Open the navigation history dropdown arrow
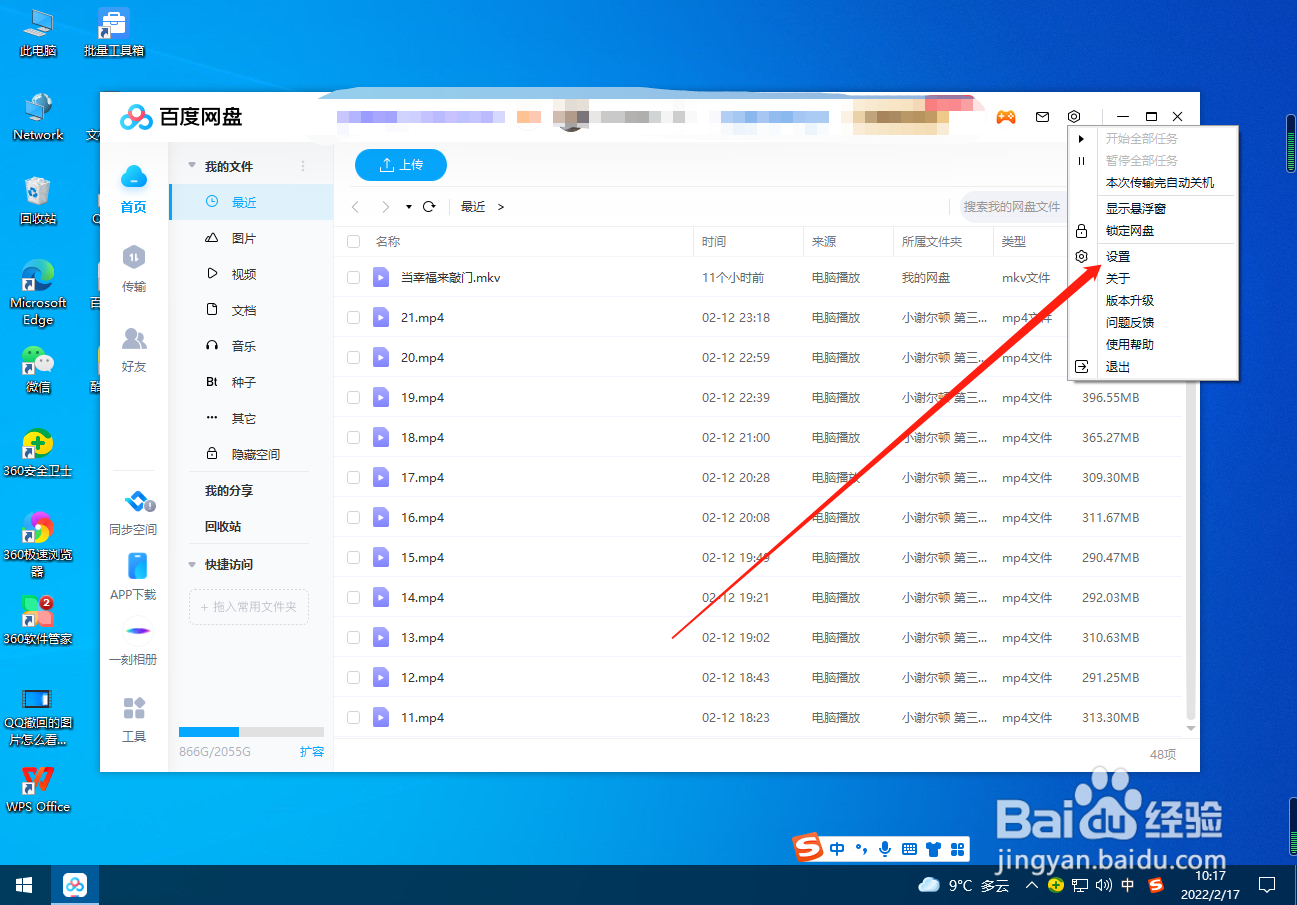Screen dimensions: 1297x905 tap(410, 206)
